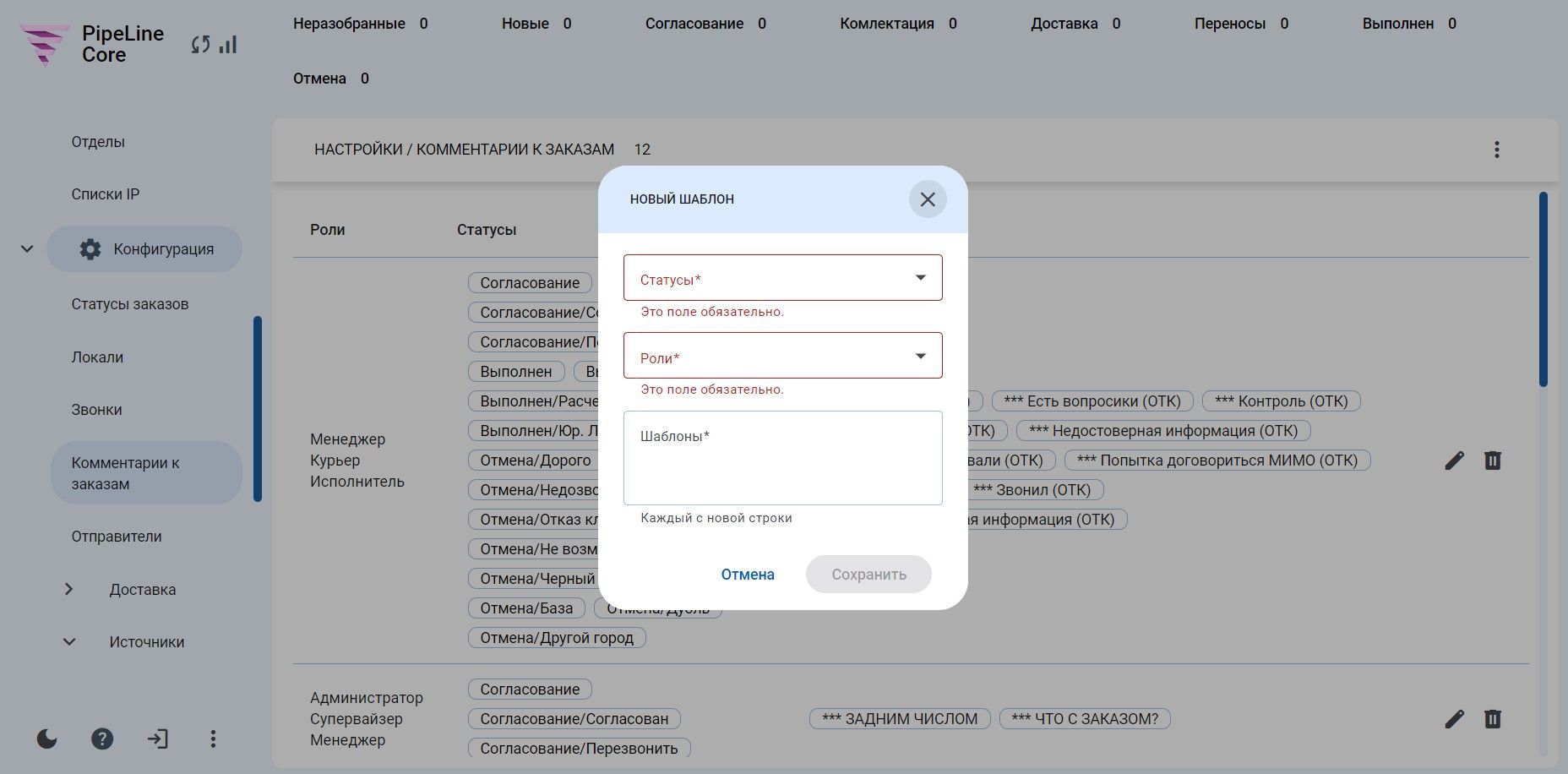Select the Неразобранные status tab

click(361, 24)
